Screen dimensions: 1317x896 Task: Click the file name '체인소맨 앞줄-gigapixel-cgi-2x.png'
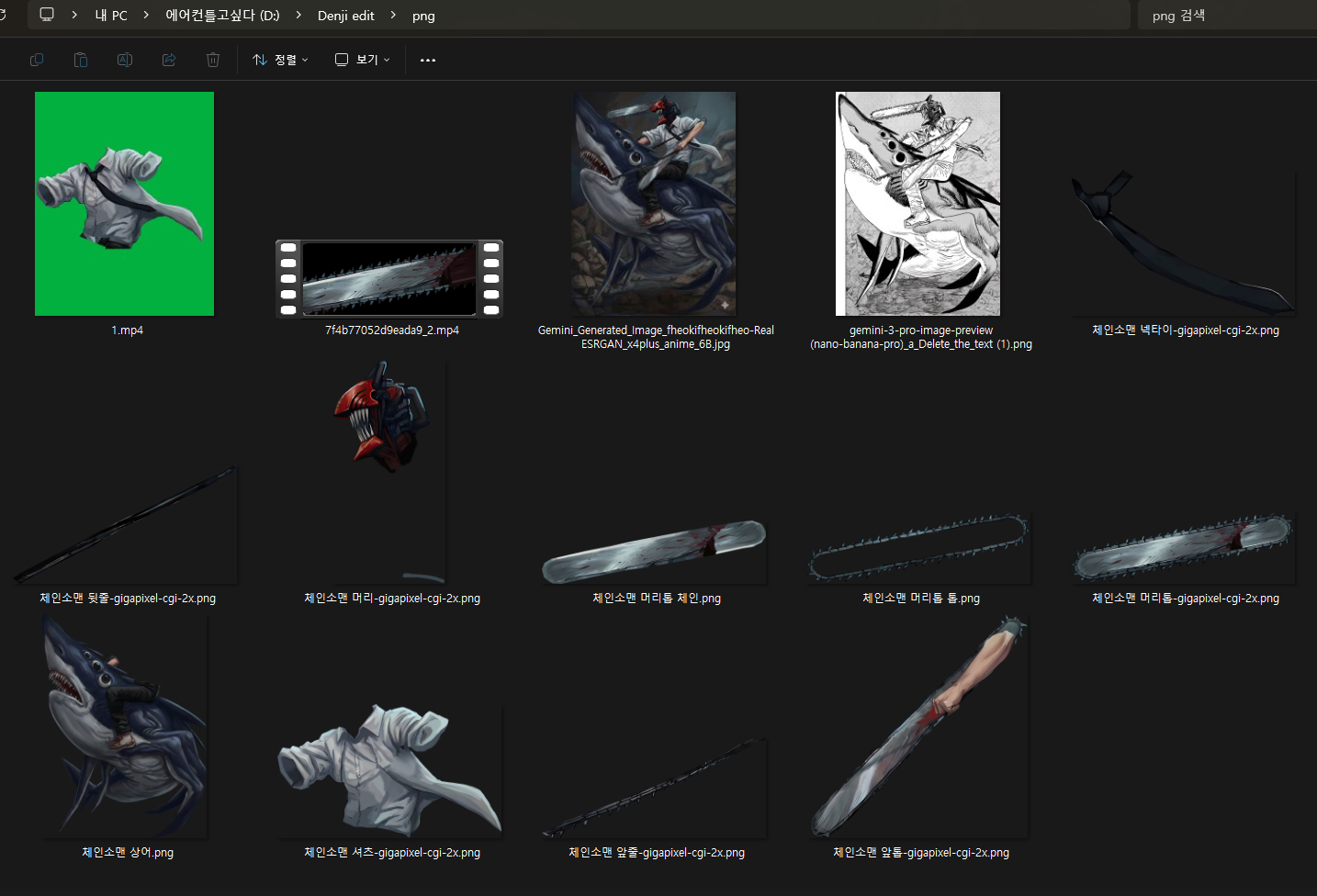click(657, 853)
